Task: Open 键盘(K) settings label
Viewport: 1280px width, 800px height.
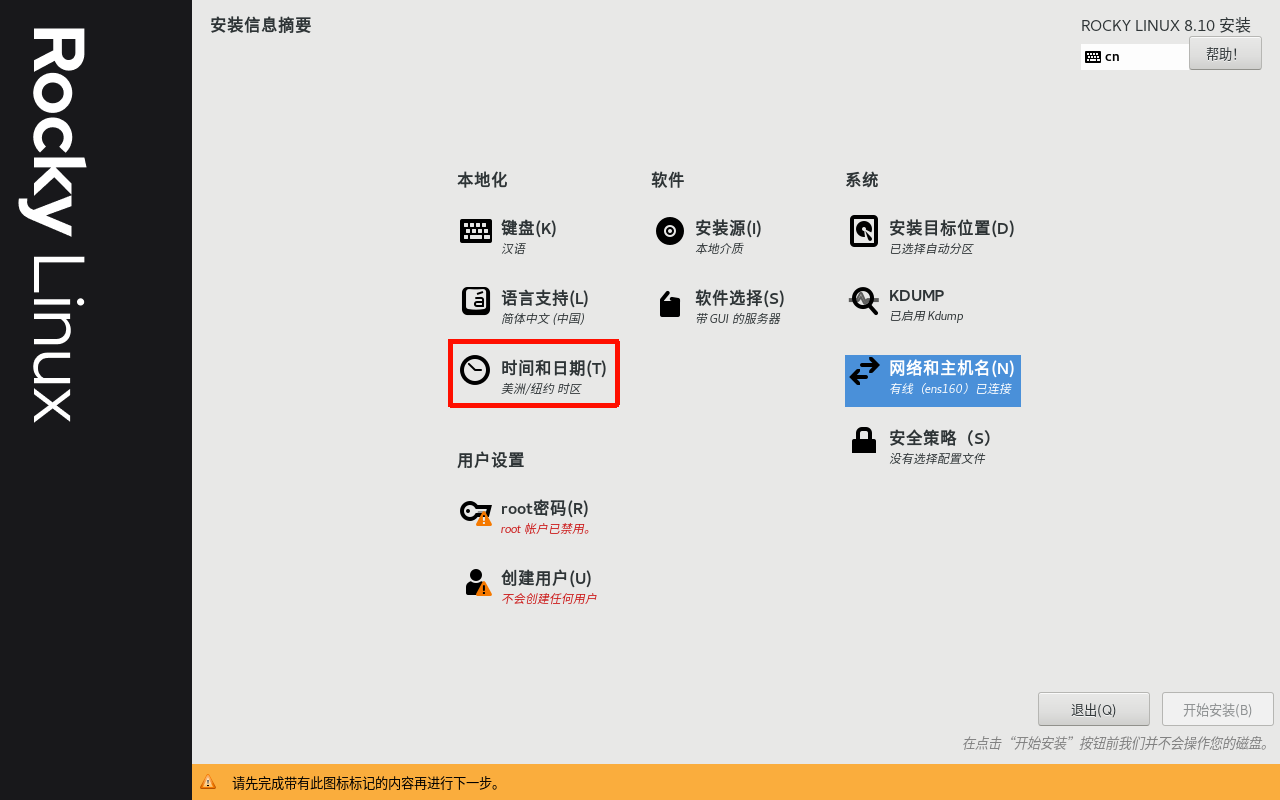Action: click(529, 228)
